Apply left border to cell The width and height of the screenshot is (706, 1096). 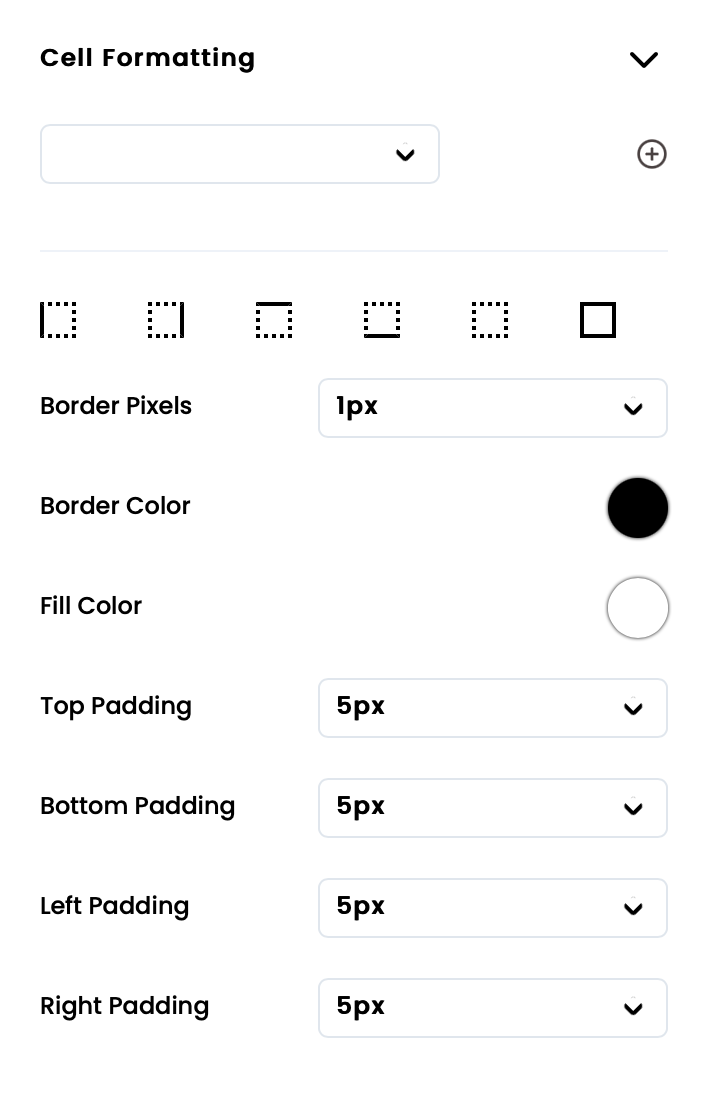(x=58, y=320)
